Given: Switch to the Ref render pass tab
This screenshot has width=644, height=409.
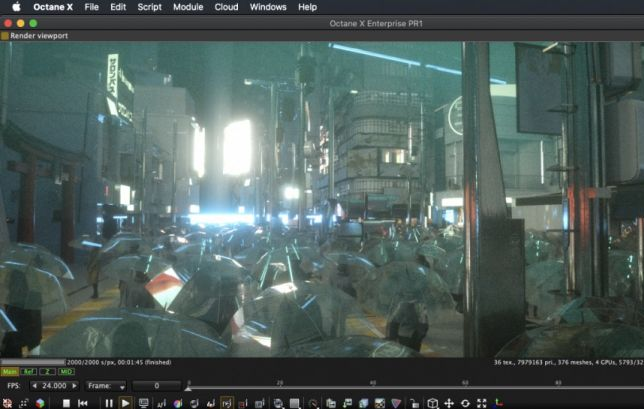Looking at the screenshot, I should (x=29, y=372).
